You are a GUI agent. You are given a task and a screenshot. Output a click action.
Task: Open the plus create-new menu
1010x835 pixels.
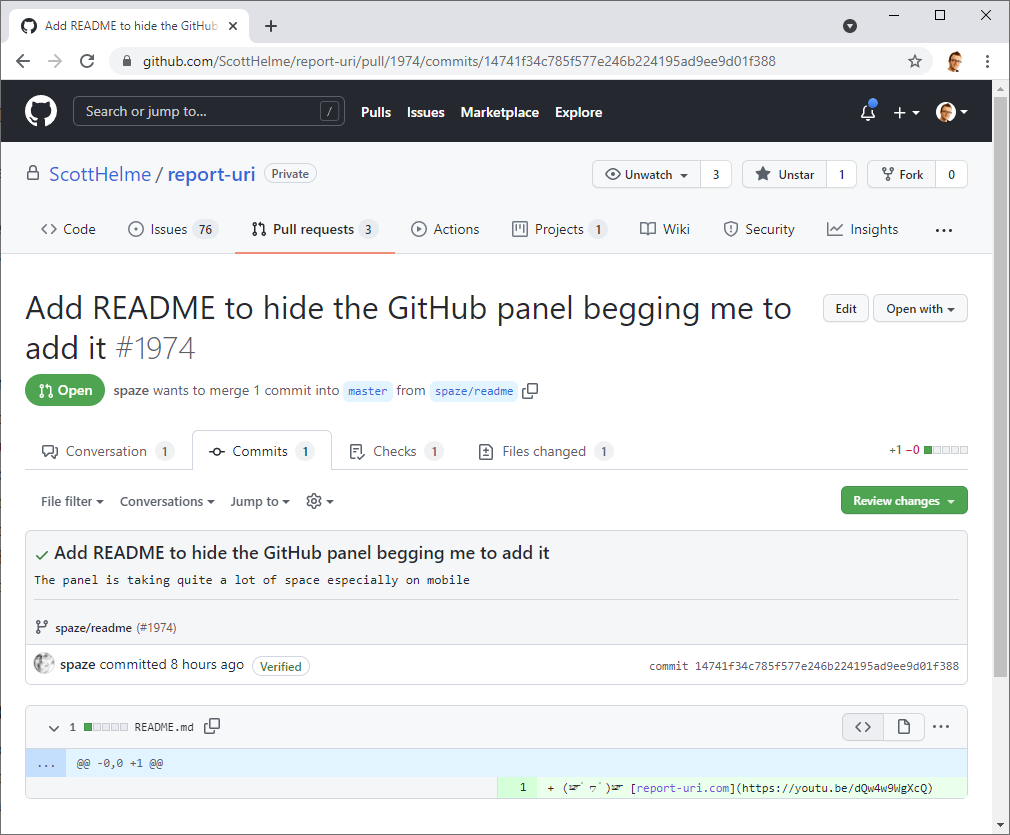point(906,113)
